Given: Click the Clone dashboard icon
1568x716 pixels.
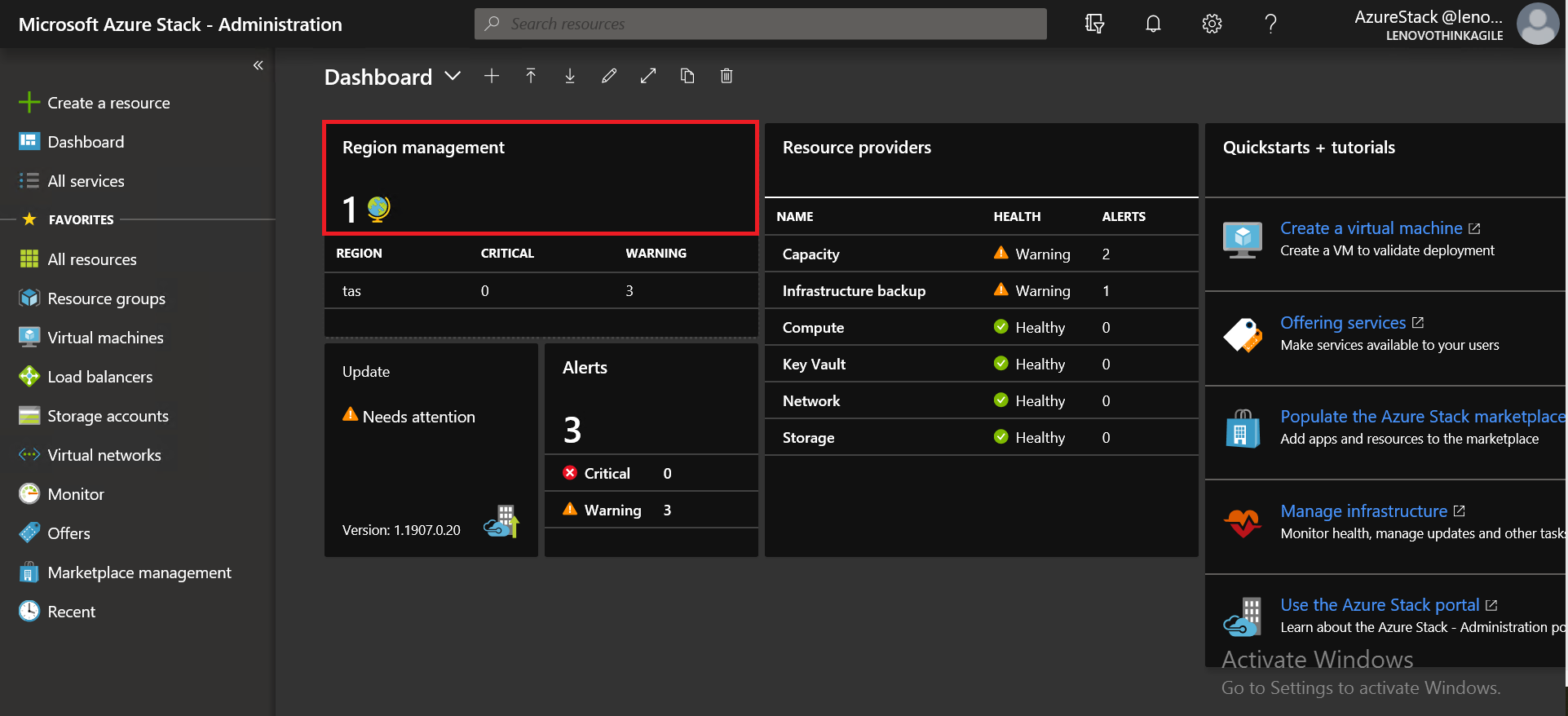Looking at the screenshot, I should click(x=687, y=76).
